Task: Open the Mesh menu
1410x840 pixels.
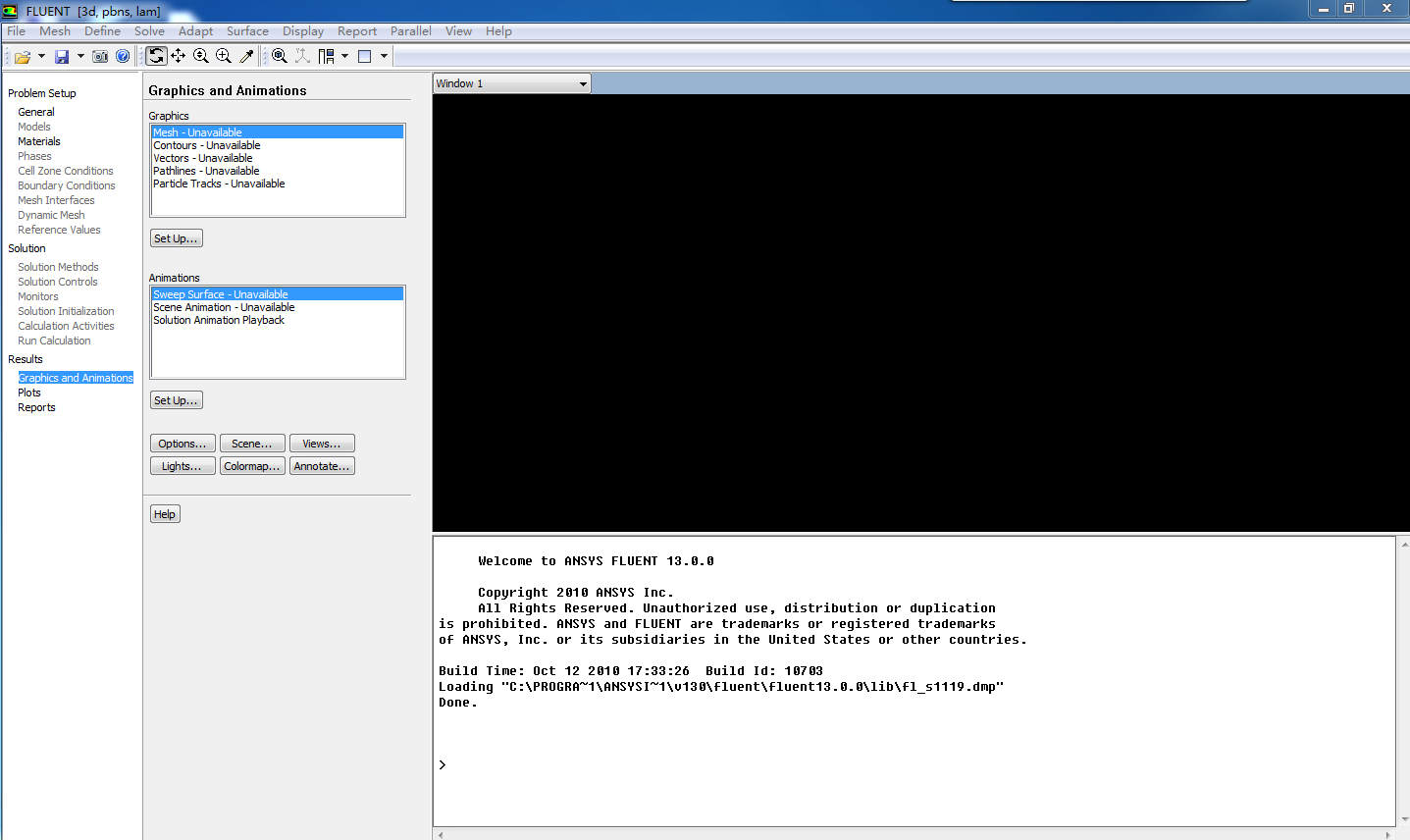Action: pyautogui.click(x=55, y=31)
